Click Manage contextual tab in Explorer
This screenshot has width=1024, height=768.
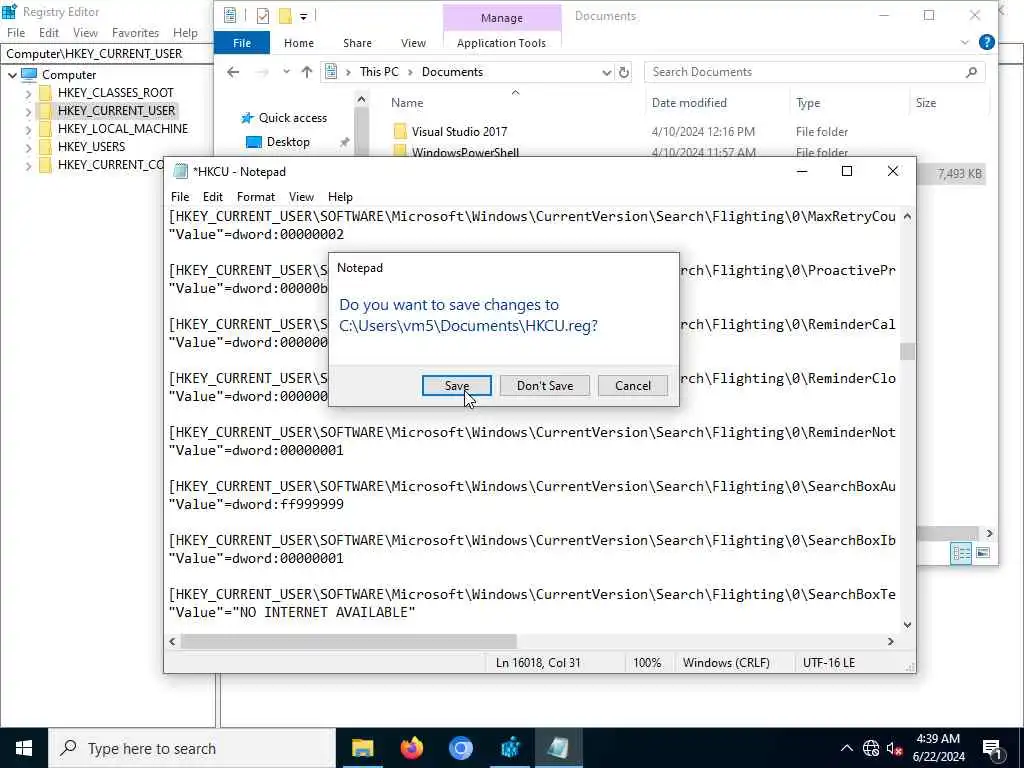[502, 18]
